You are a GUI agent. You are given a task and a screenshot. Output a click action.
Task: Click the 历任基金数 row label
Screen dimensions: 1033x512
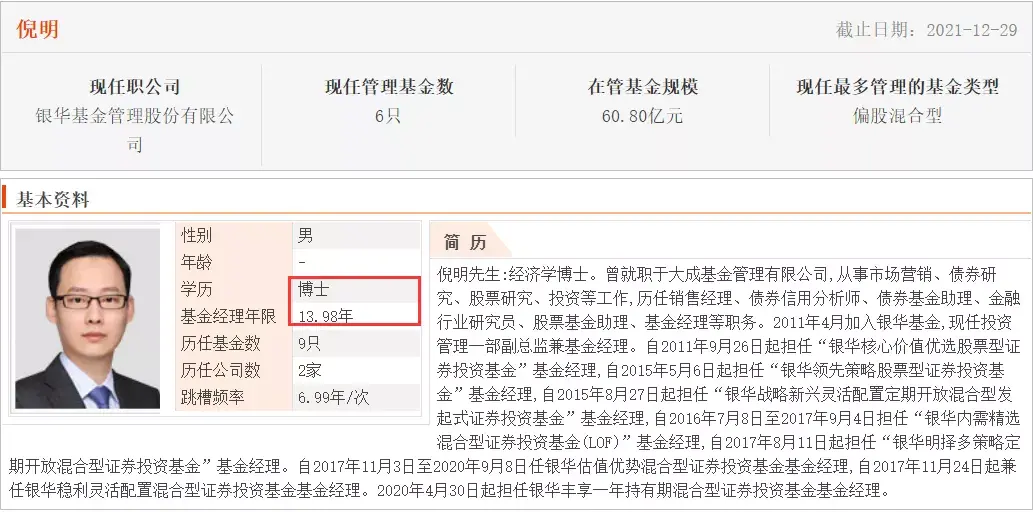pos(220,343)
